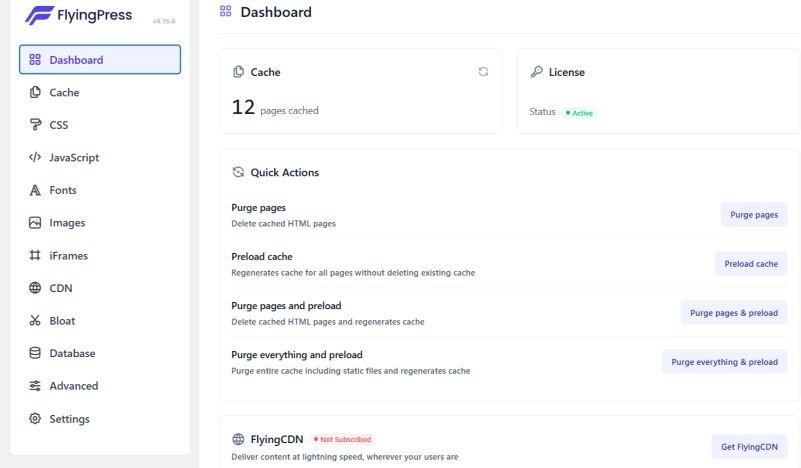Click the 'Preload cache' heading text
This screenshot has width=801, height=468.
click(262, 256)
